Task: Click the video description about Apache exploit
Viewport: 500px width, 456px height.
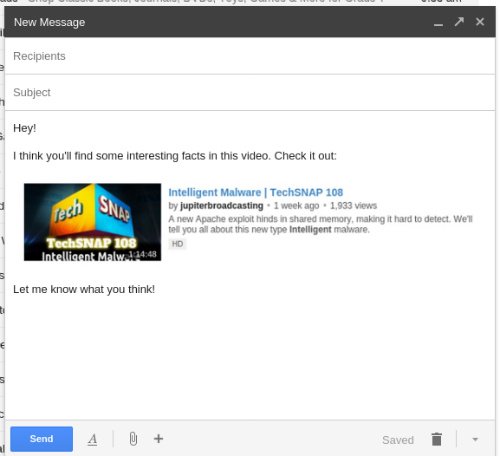Action: 320,224
